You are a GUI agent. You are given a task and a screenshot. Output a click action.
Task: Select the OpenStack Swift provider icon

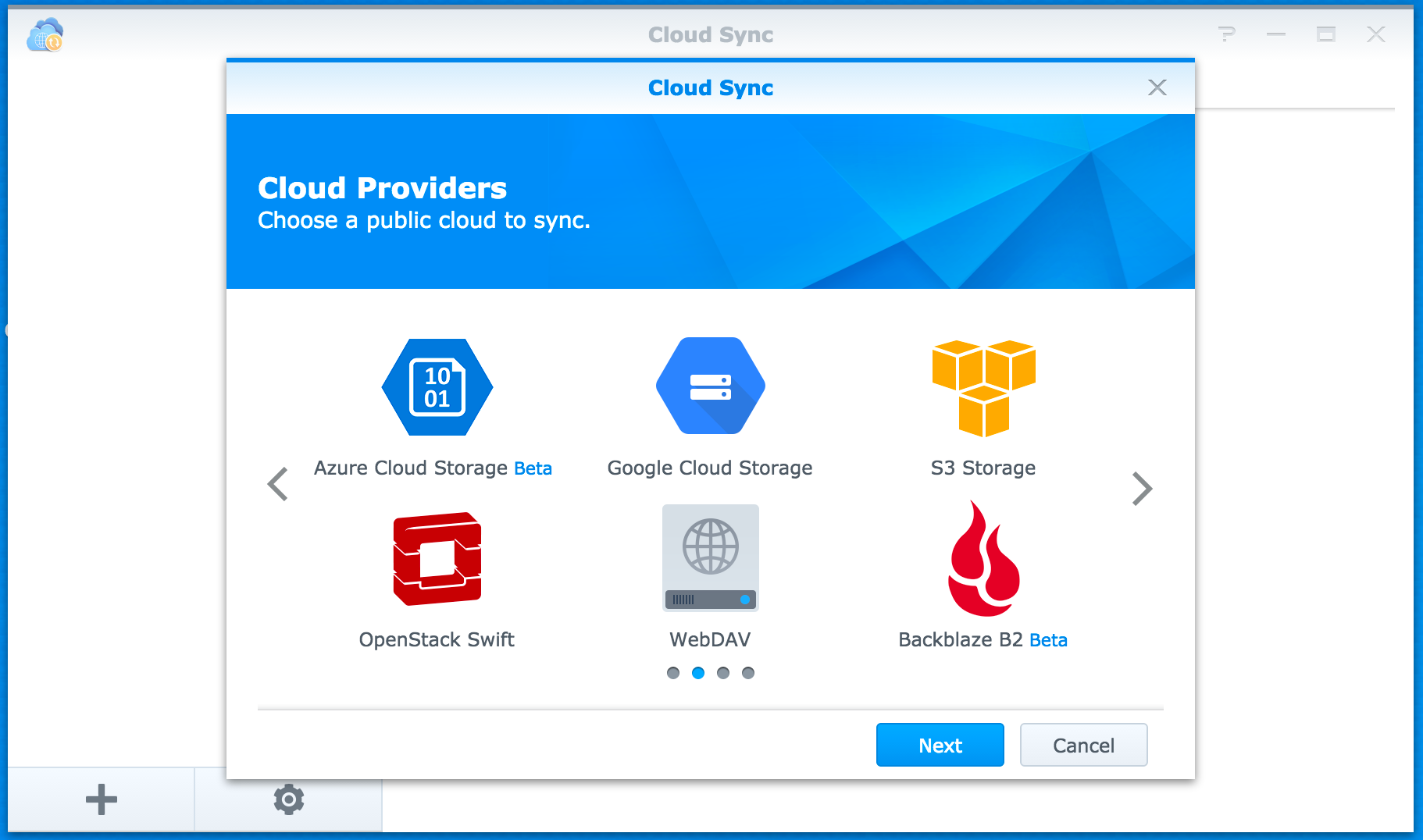pyautogui.click(x=437, y=559)
